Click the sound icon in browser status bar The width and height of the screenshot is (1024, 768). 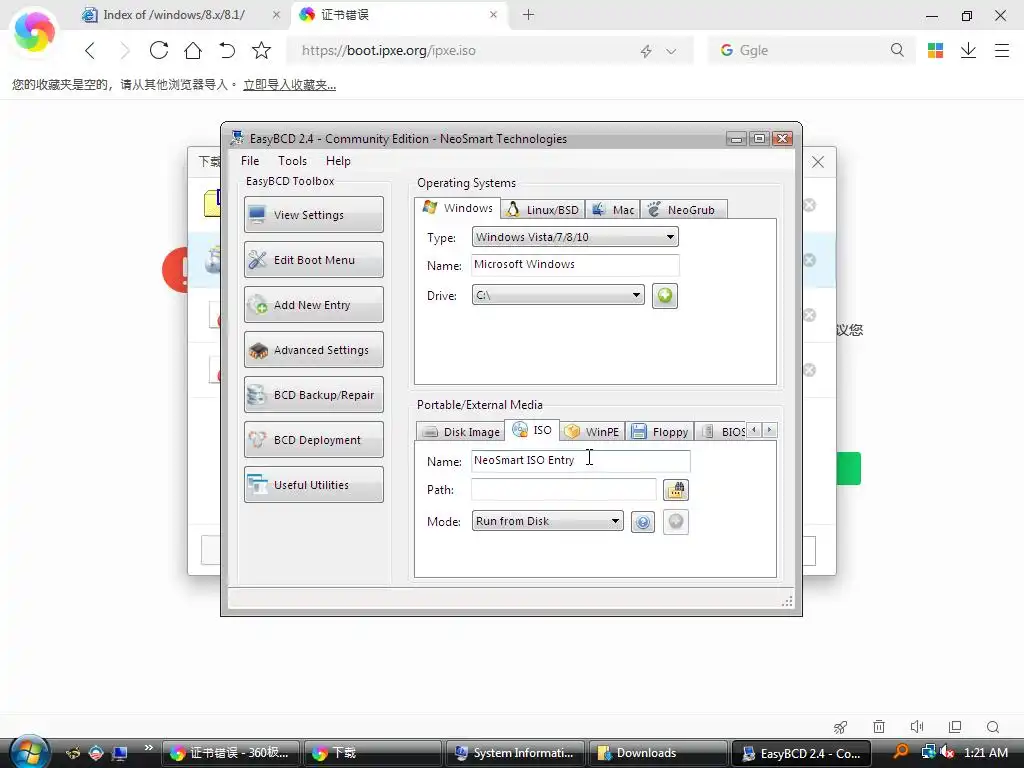click(917, 727)
